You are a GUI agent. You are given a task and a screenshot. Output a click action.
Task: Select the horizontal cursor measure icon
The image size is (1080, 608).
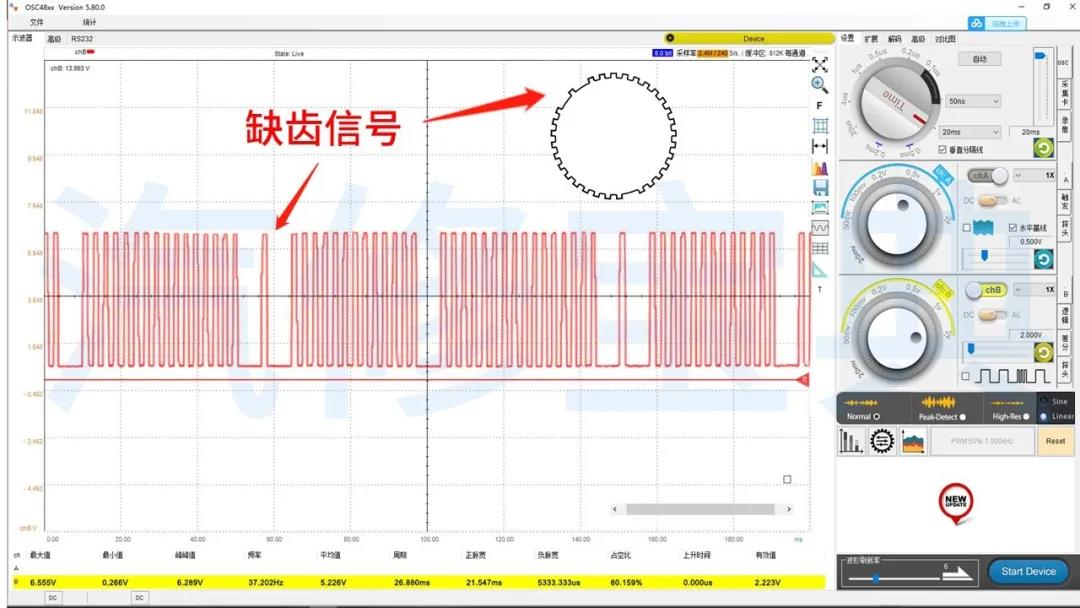tap(820, 146)
